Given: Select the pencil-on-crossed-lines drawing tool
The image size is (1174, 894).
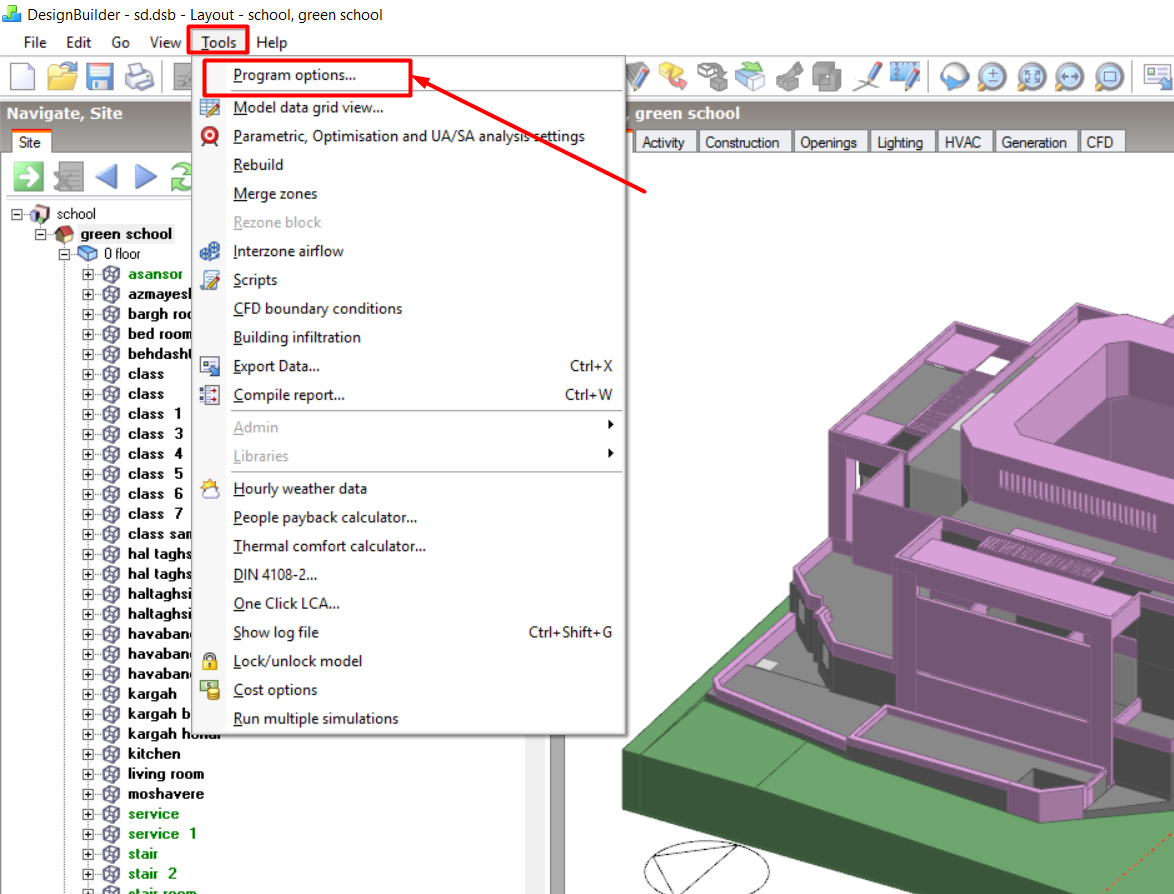Looking at the screenshot, I should 867,76.
